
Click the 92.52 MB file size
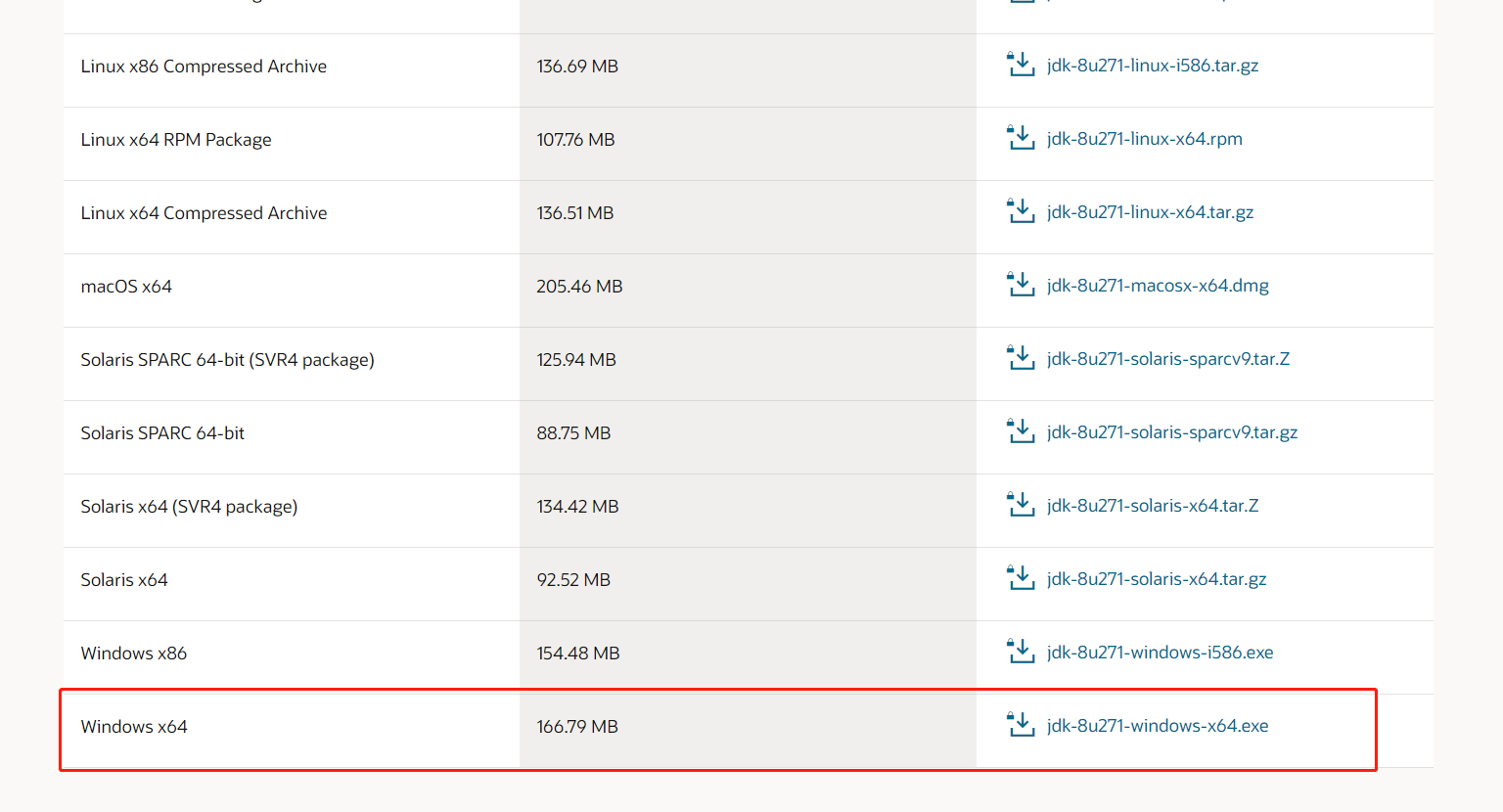coord(573,580)
